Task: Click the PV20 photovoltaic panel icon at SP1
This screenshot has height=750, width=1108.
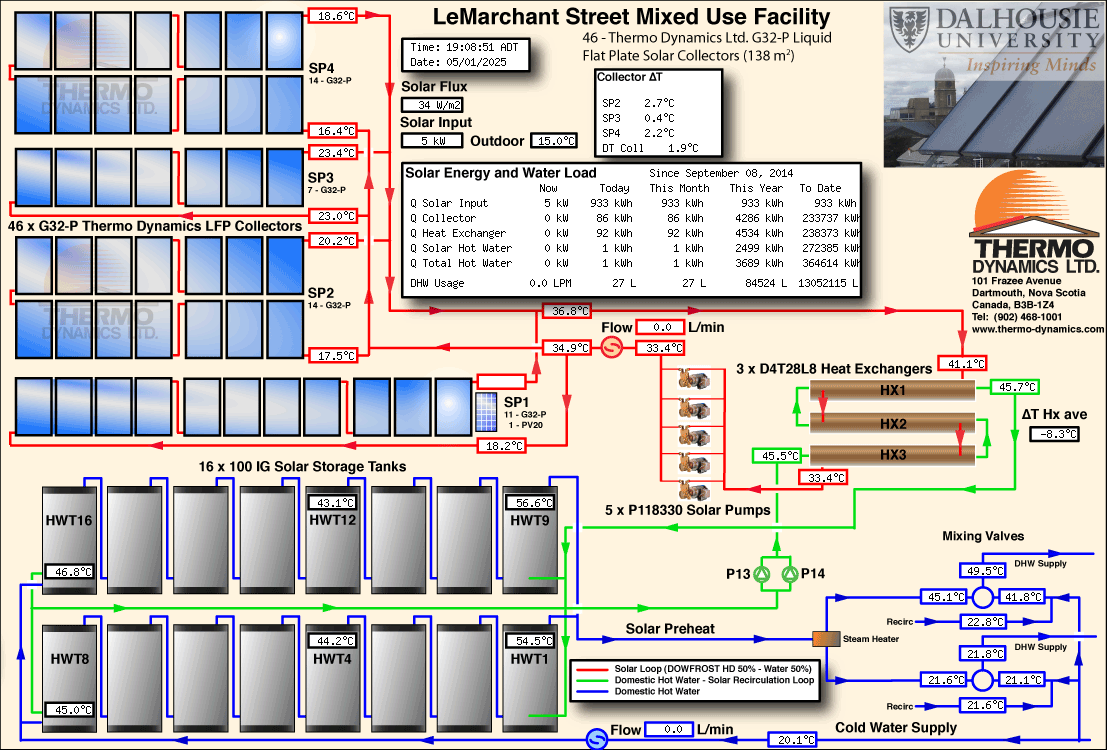Action: [486, 411]
